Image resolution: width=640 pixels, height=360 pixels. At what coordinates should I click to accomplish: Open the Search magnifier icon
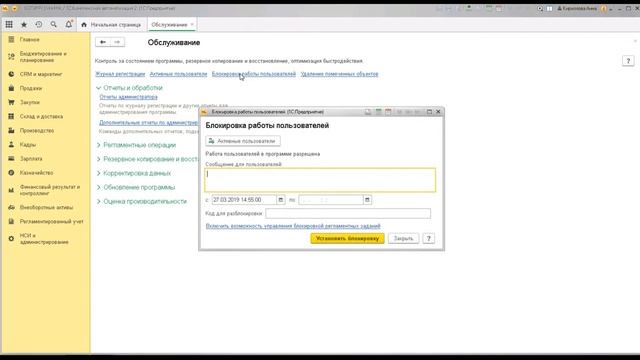click(x=53, y=24)
